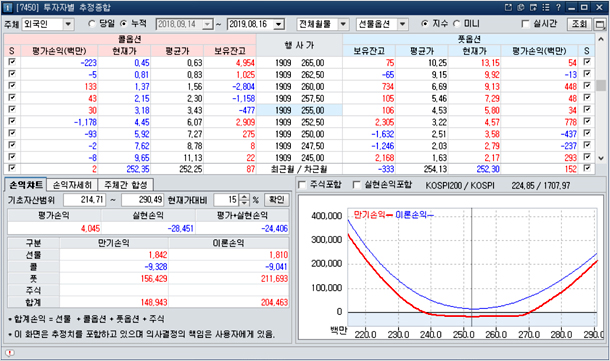
Task: Switch to the 손익자세히 tab
Action: (72, 184)
